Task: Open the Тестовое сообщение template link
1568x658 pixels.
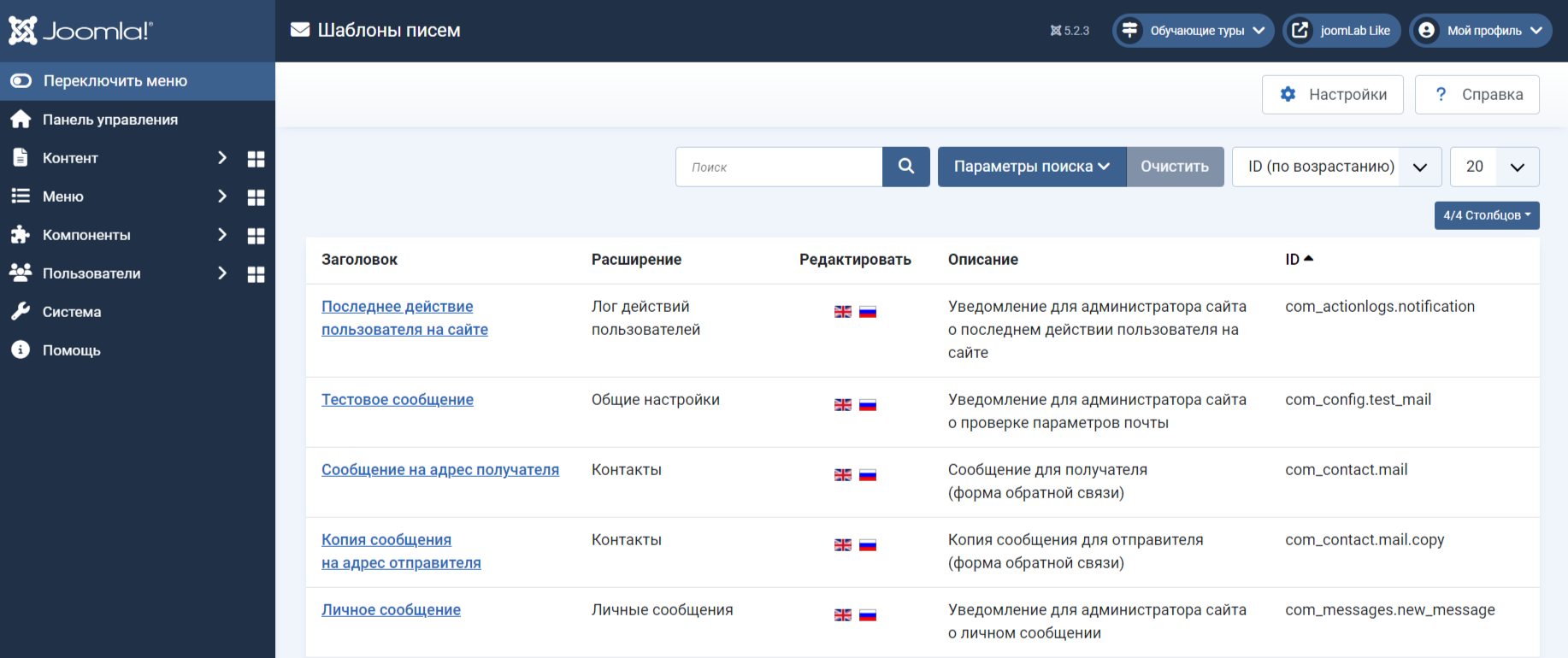Action: tap(398, 400)
